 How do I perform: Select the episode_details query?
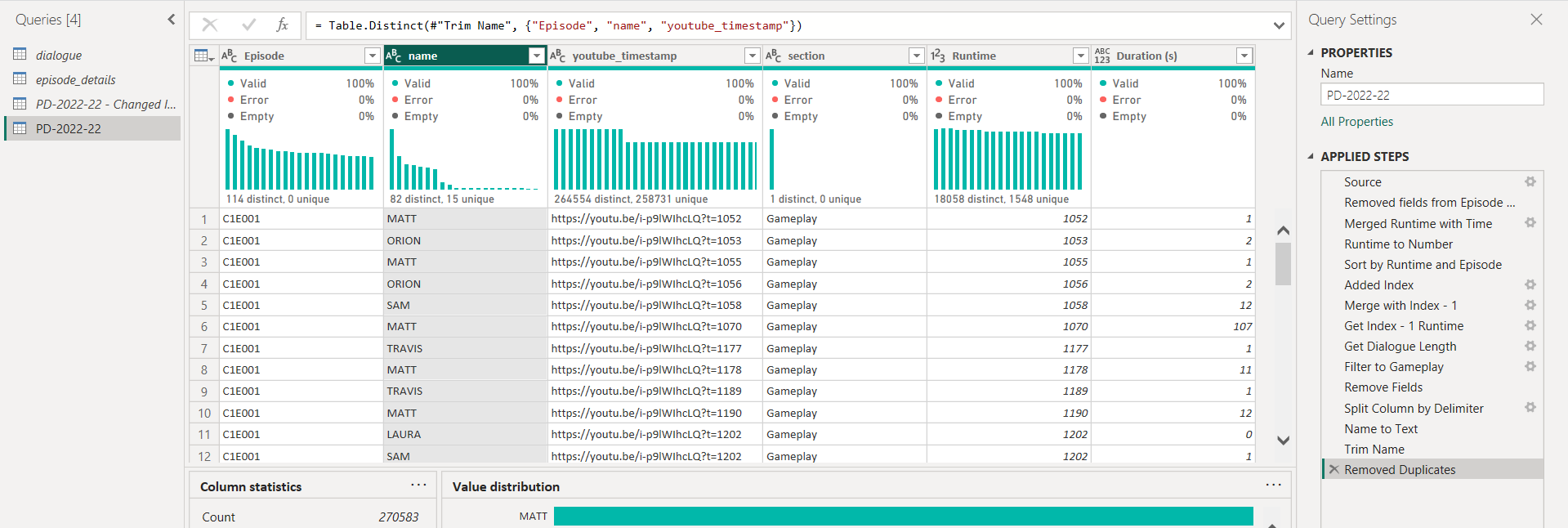(75, 79)
